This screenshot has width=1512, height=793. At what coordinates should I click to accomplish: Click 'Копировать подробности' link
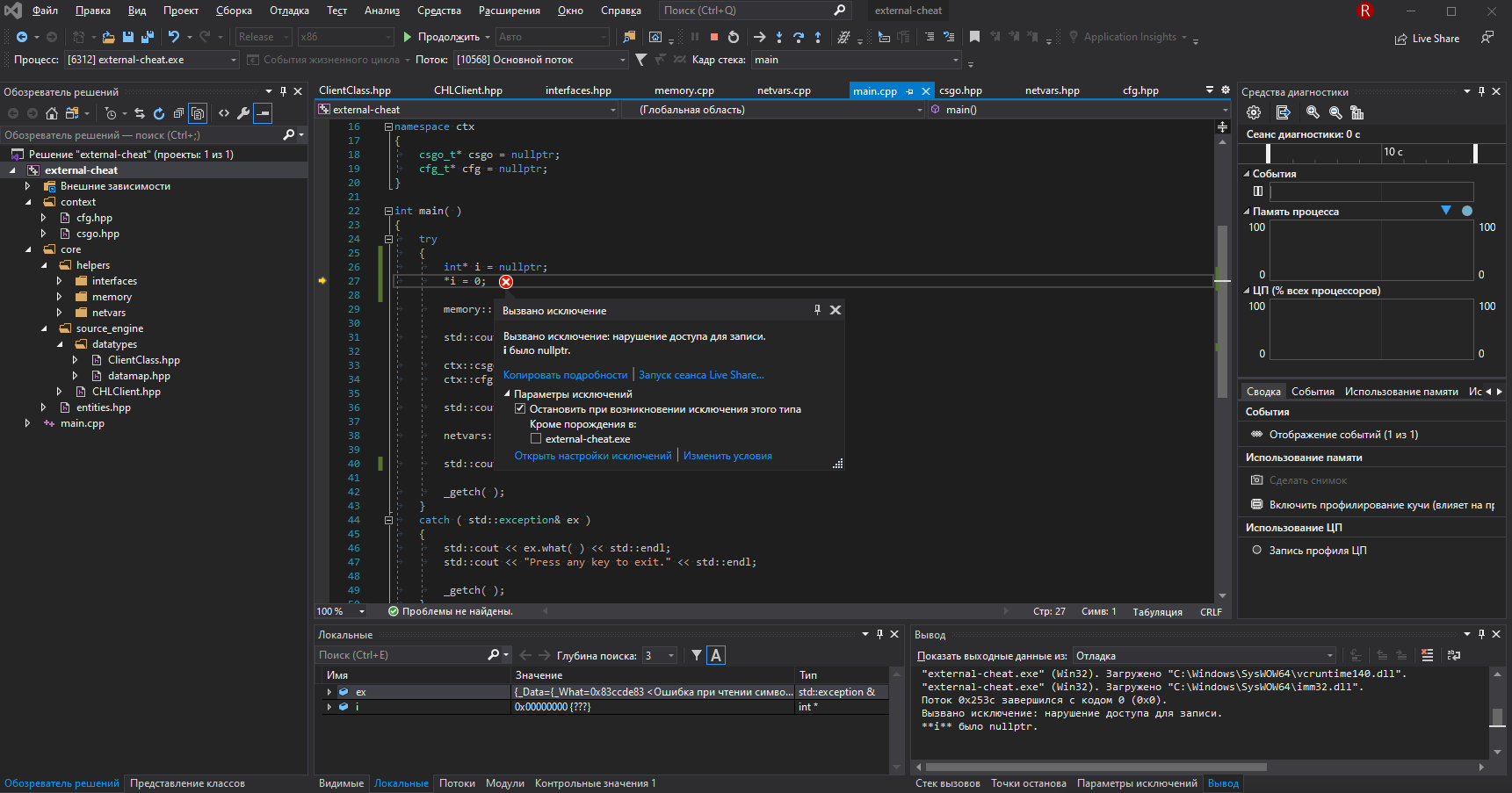pos(565,375)
